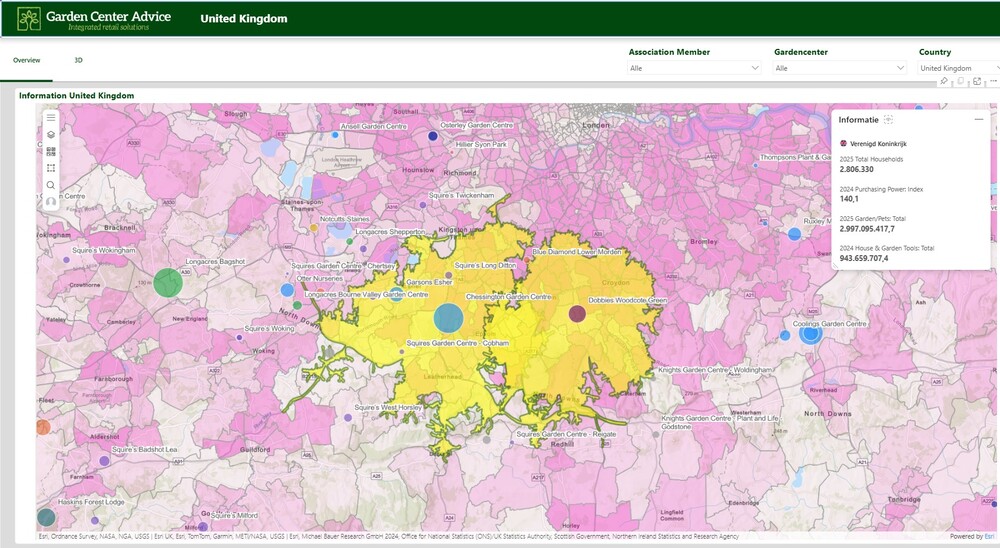Viewport: 1000px width, 548px height.
Task: Follow the Esri link in Powered by
Action: pos(989,537)
